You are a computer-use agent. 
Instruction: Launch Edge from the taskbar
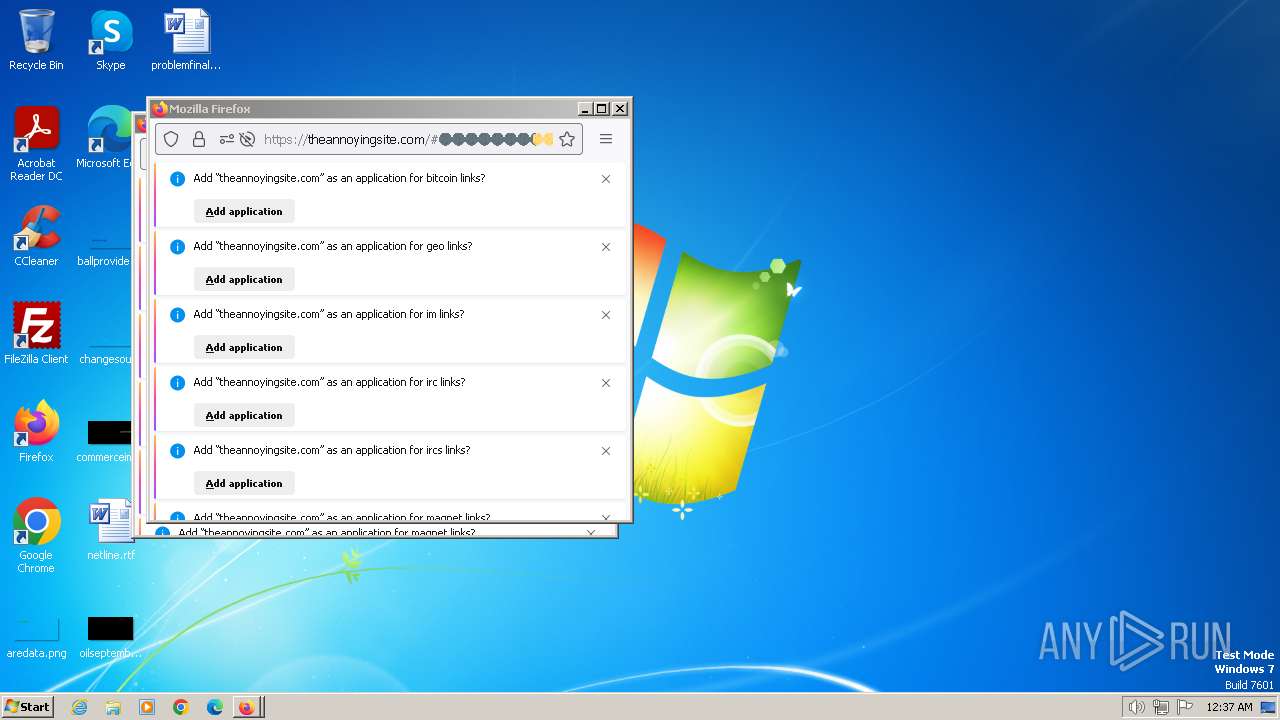(215, 707)
